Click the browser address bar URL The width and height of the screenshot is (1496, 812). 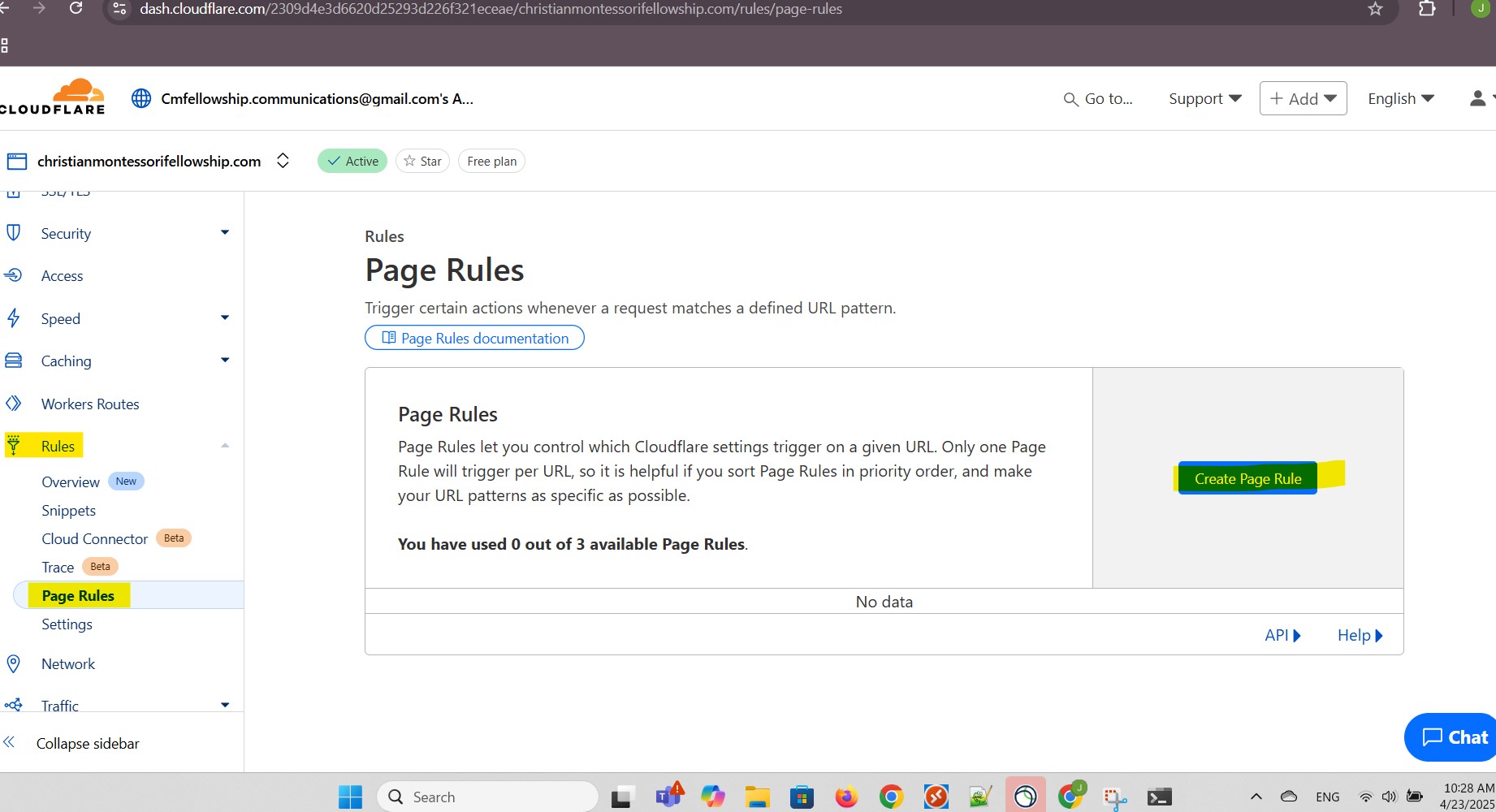tap(491, 9)
